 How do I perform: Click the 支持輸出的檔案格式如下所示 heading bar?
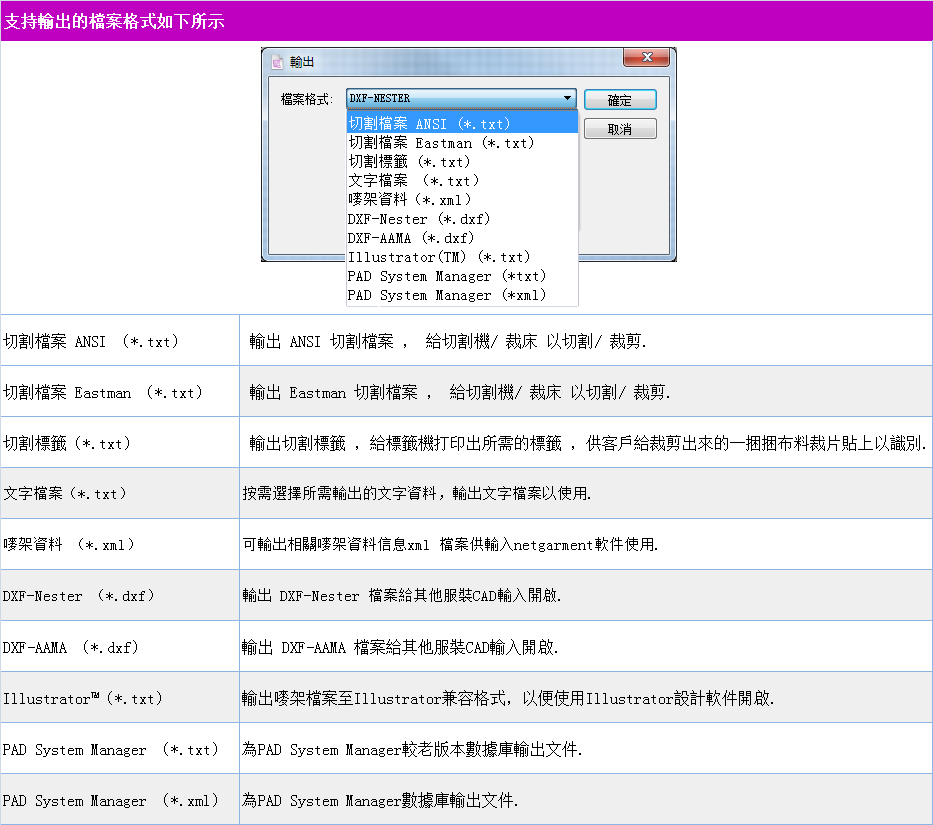coord(466,21)
